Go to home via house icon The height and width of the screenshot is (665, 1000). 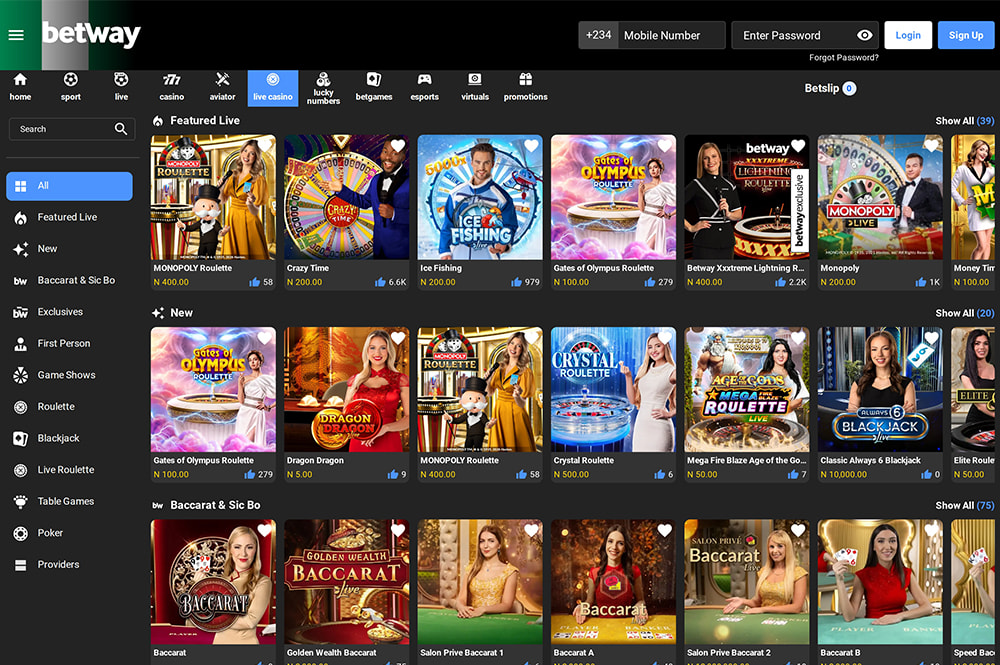[x=20, y=87]
